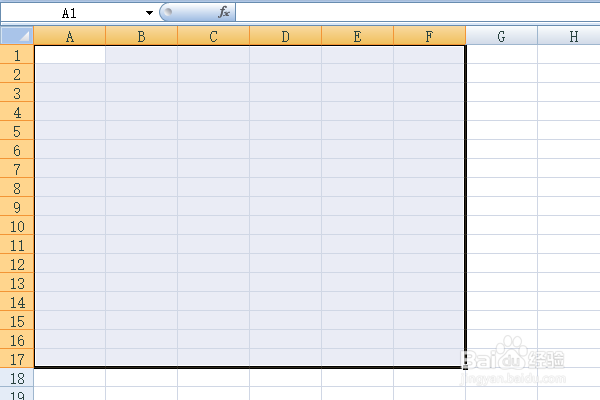Select row 14 header

17,302
